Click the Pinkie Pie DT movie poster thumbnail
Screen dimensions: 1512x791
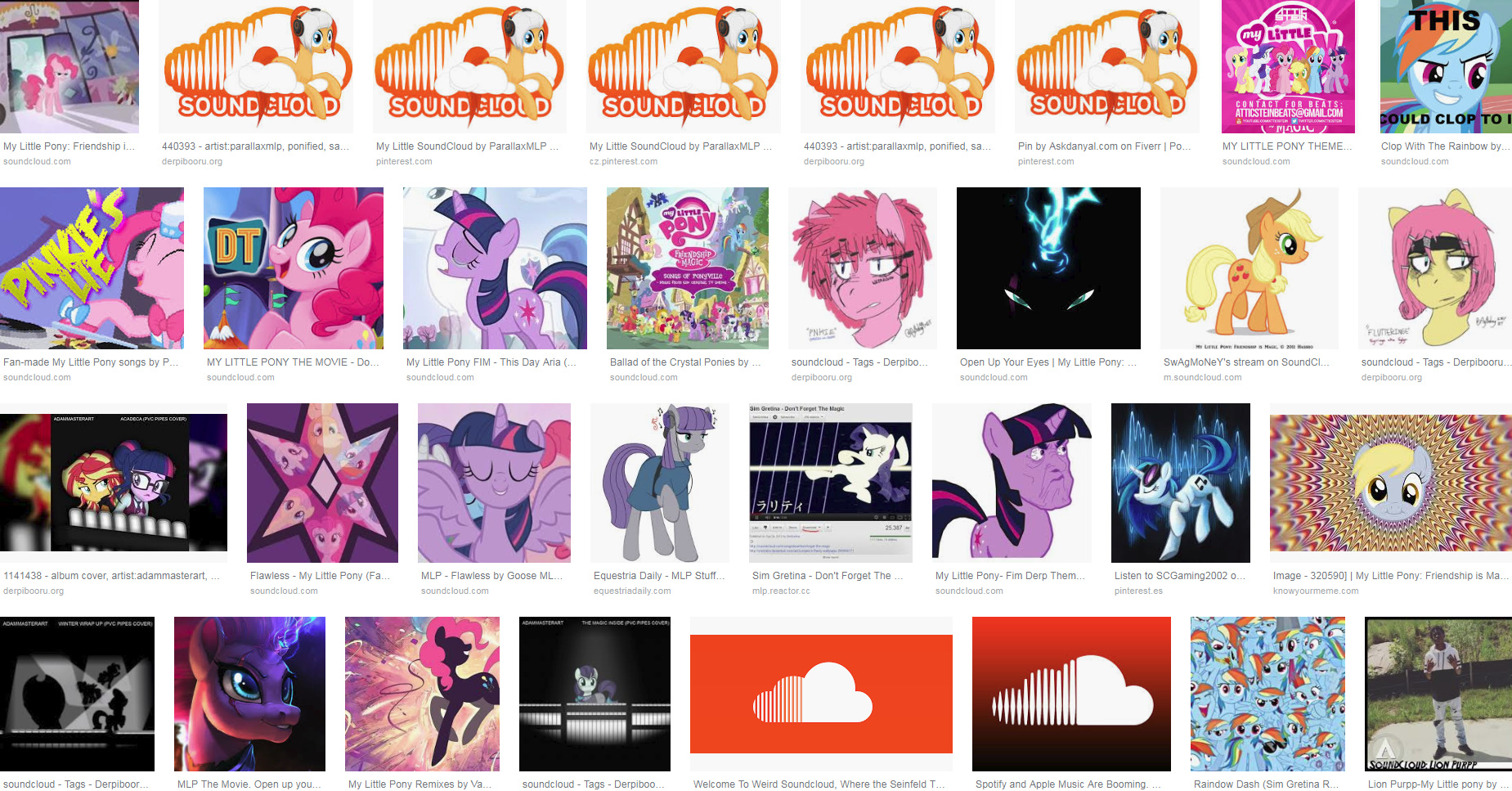tap(294, 268)
